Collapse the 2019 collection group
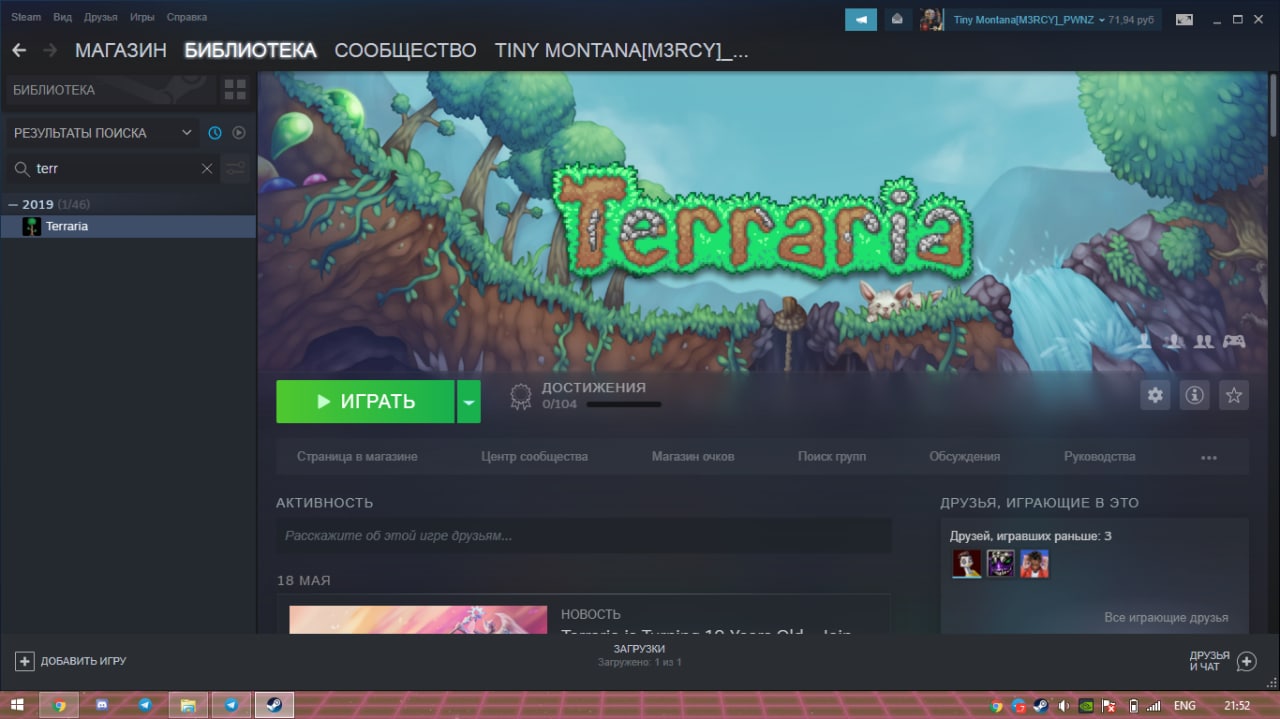Screen dimensions: 1280x719 [x=13, y=204]
